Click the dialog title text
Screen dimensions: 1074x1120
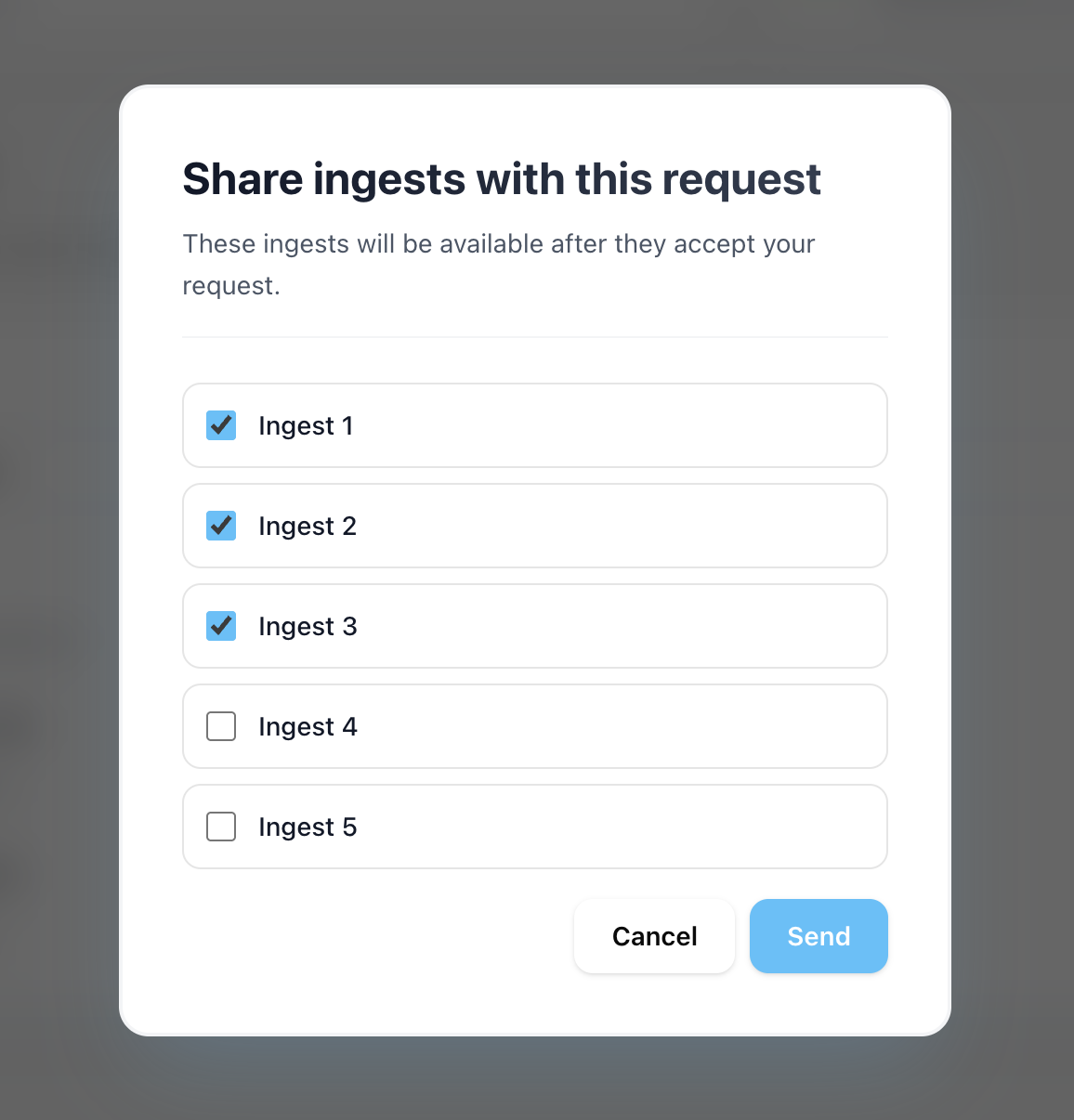(502, 178)
